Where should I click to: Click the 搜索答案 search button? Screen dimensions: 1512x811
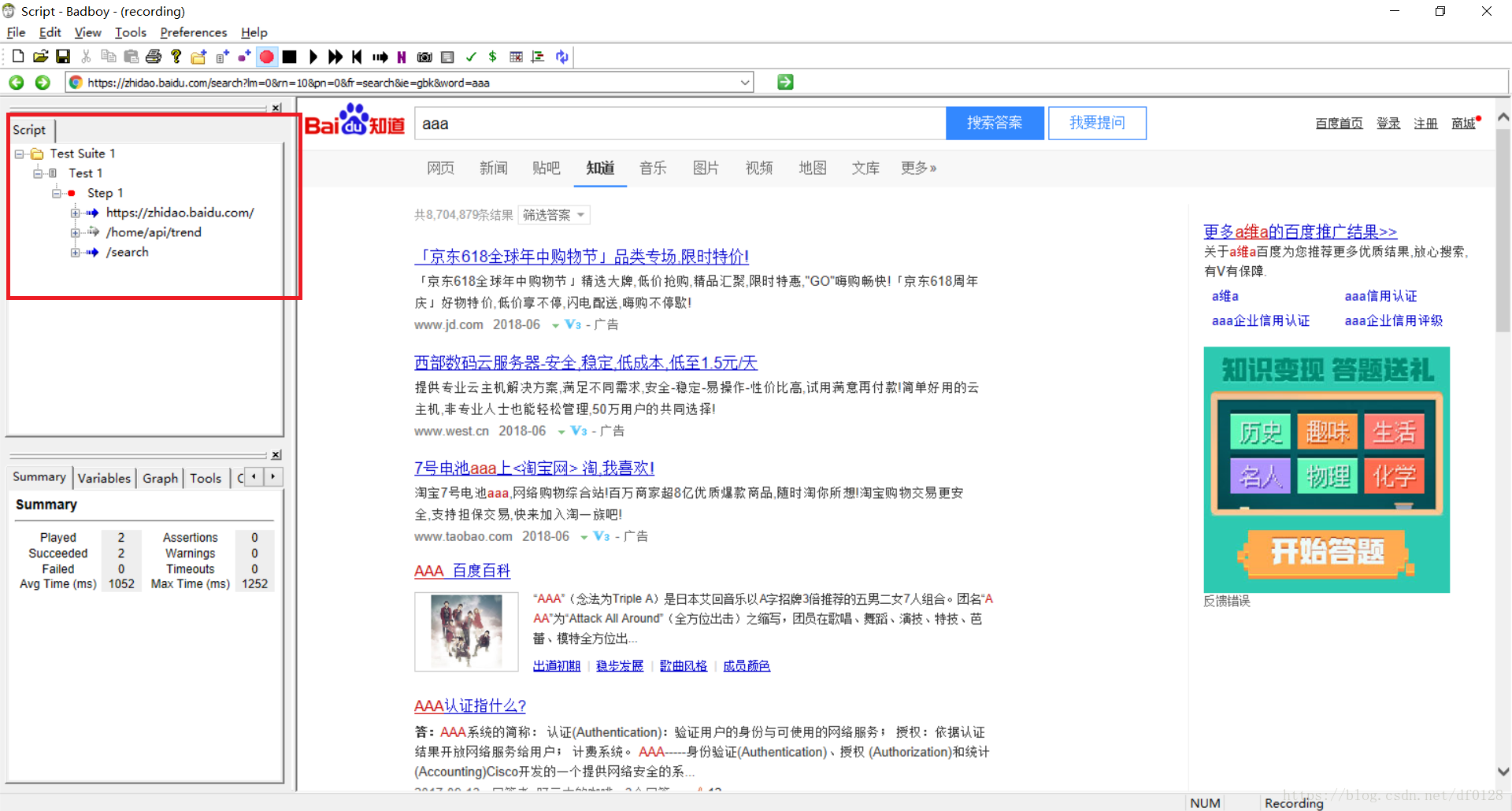click(995, 123)
